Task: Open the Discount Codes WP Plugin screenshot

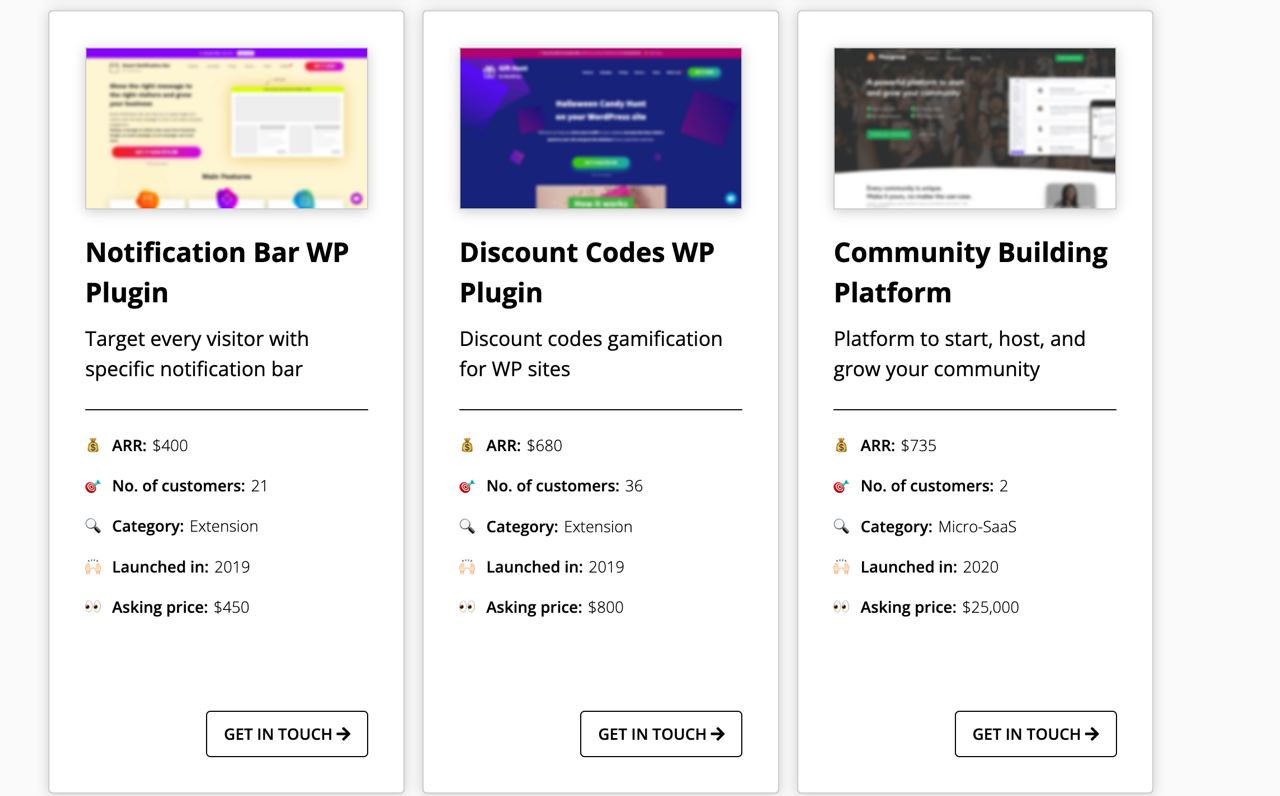Action: (x=600, y=128)
